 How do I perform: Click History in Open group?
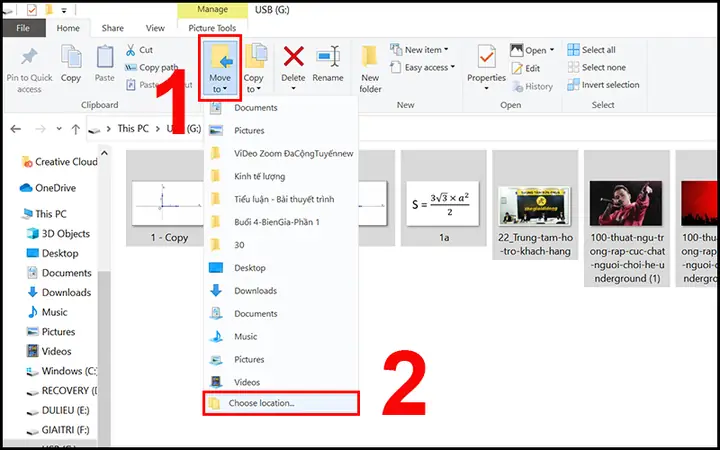(532, 86)
